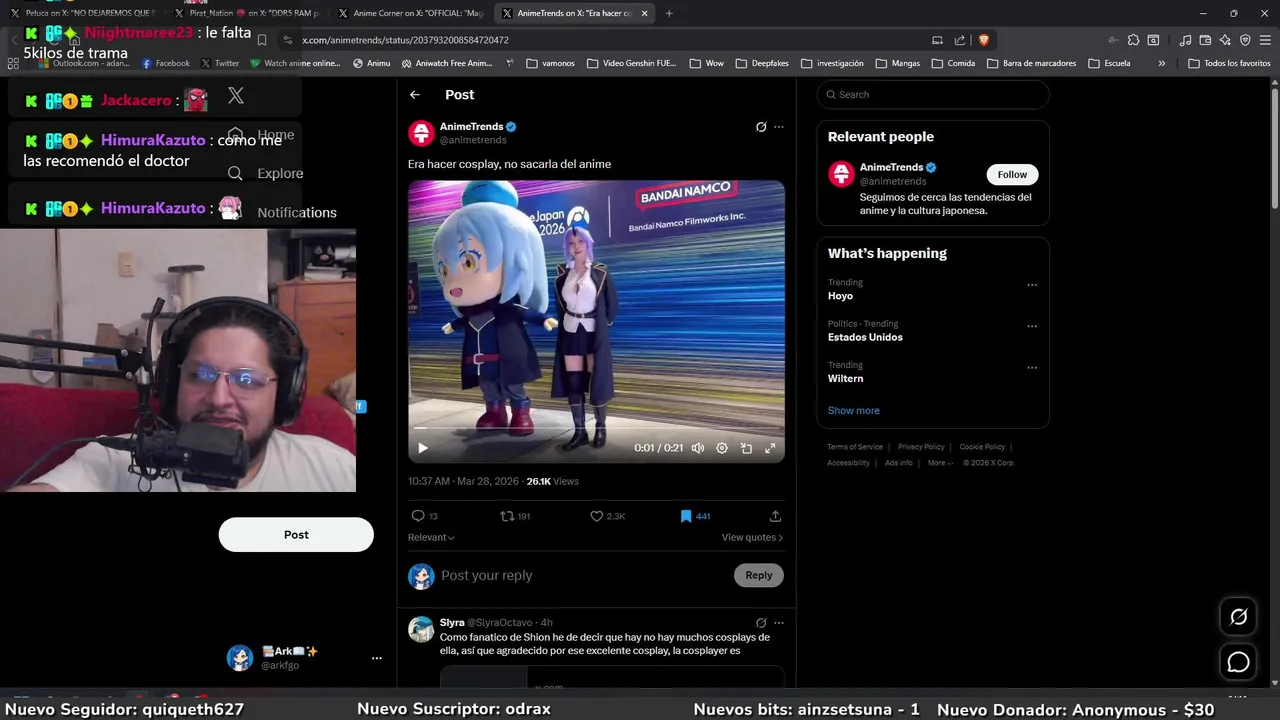Open more options on AnimeTrends post
This screenshot has width=1280, height=720.
(779, 127)
